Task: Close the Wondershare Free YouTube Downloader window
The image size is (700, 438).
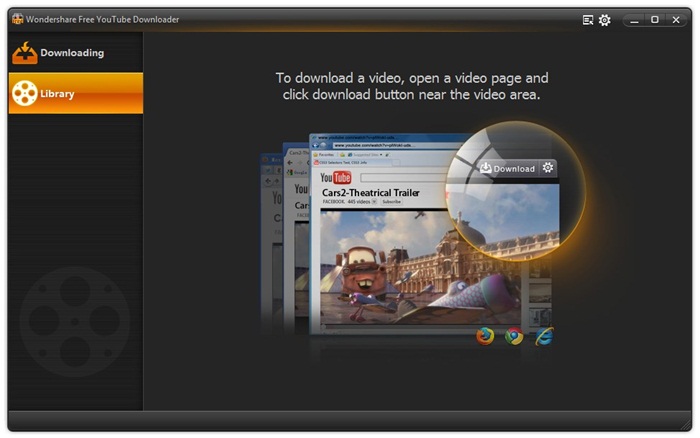Action: click(x=676, y=20)
